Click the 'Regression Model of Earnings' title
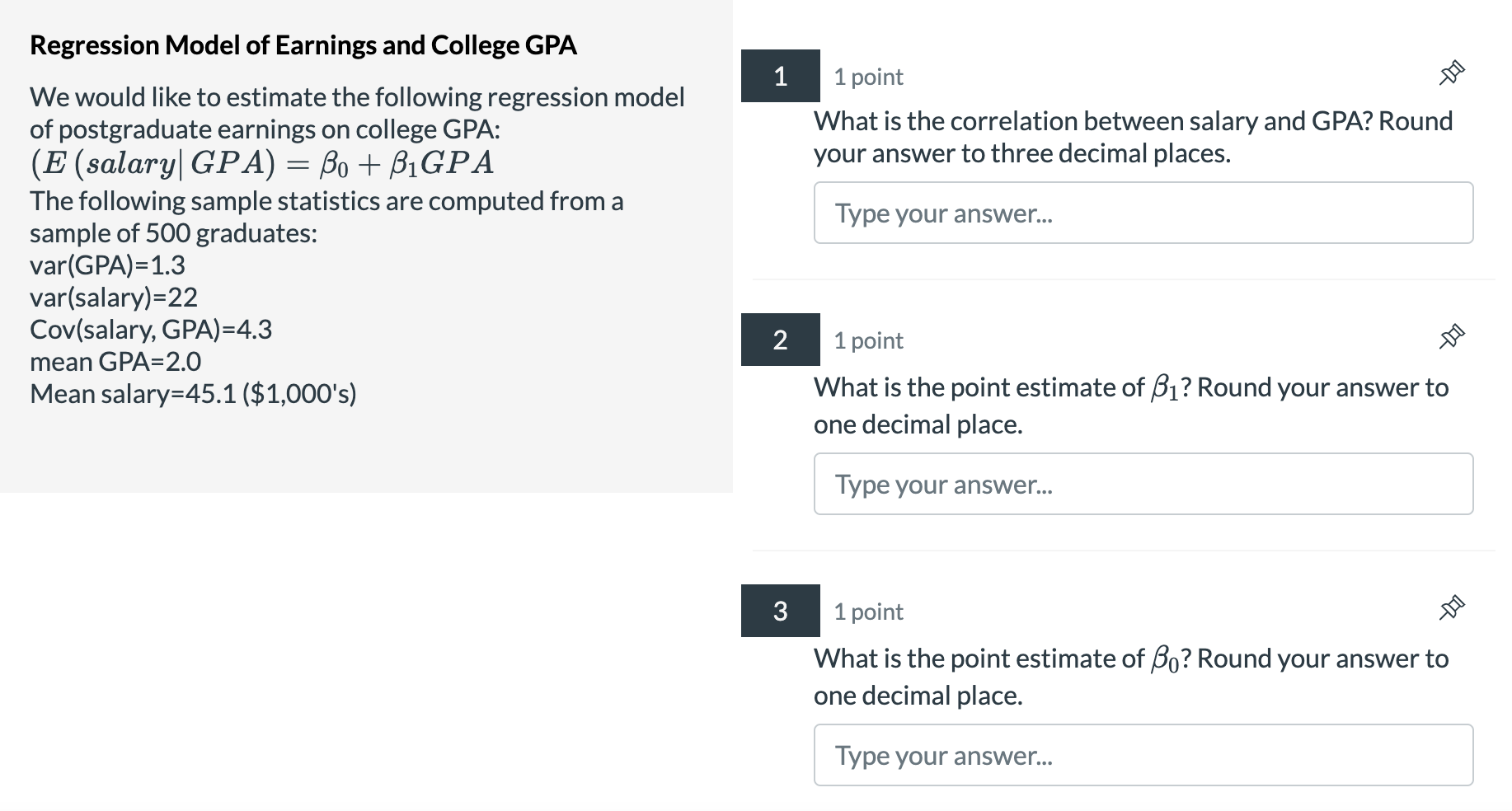Screen dimensions: 1512x811 click(303, 46)
